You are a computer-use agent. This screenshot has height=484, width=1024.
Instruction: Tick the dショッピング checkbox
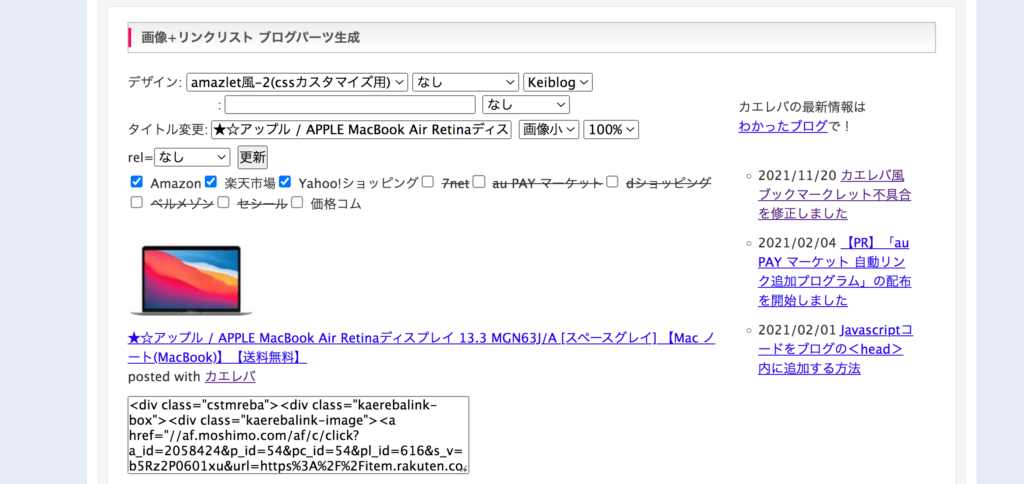612,182
